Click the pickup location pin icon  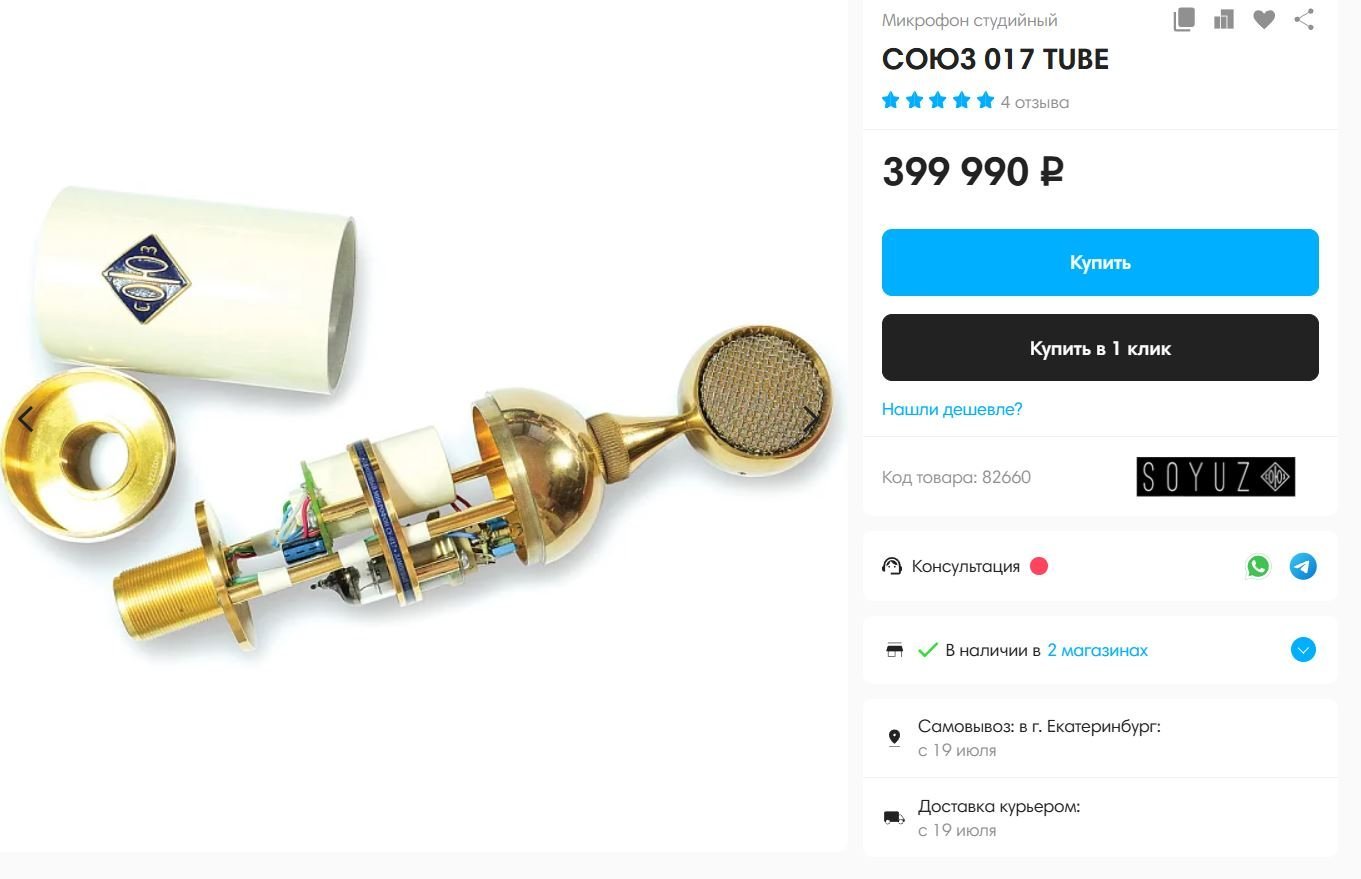(894, 738)
